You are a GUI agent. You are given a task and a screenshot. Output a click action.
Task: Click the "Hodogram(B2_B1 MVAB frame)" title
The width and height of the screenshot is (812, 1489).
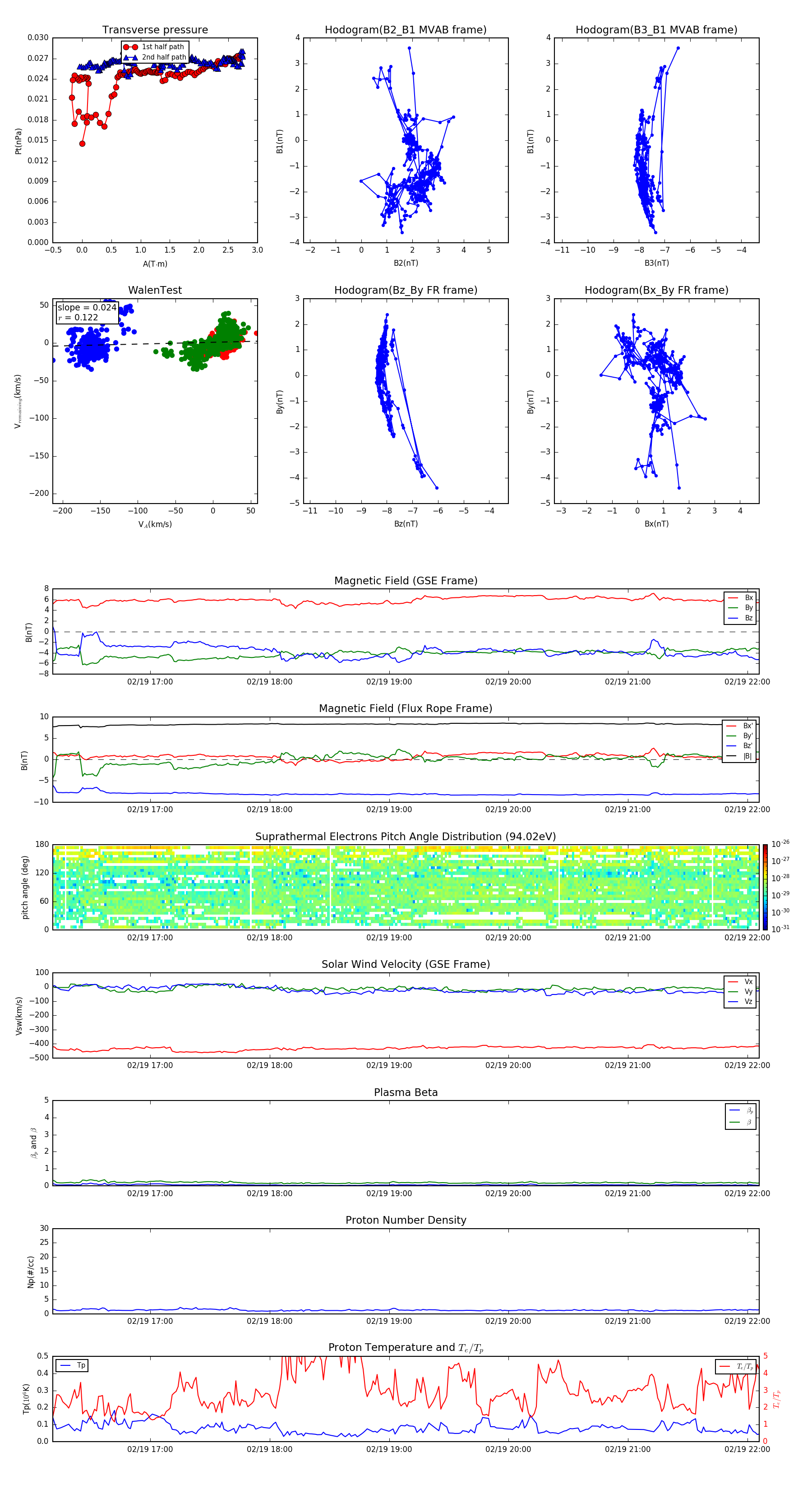[406, 30]
